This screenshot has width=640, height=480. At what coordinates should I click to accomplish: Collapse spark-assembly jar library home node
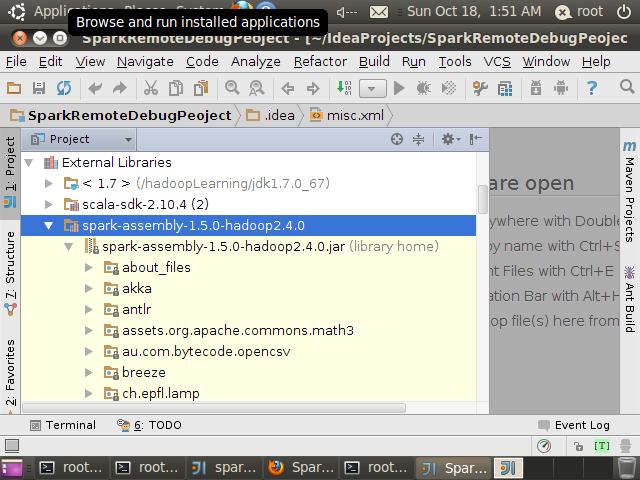click(x=69, y=247)
